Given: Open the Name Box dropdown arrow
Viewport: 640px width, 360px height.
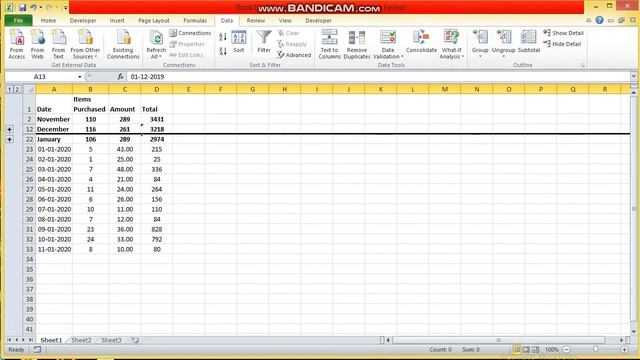Looking at the screenshot, I should click(x=80, y=77).
